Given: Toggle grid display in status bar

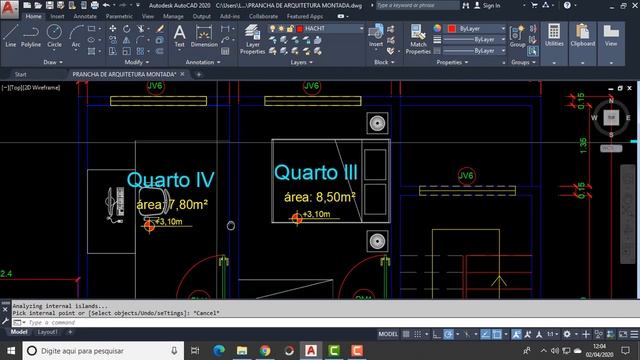Looking at the screenshot, I should pyautogui.click(x=406, y=334).
